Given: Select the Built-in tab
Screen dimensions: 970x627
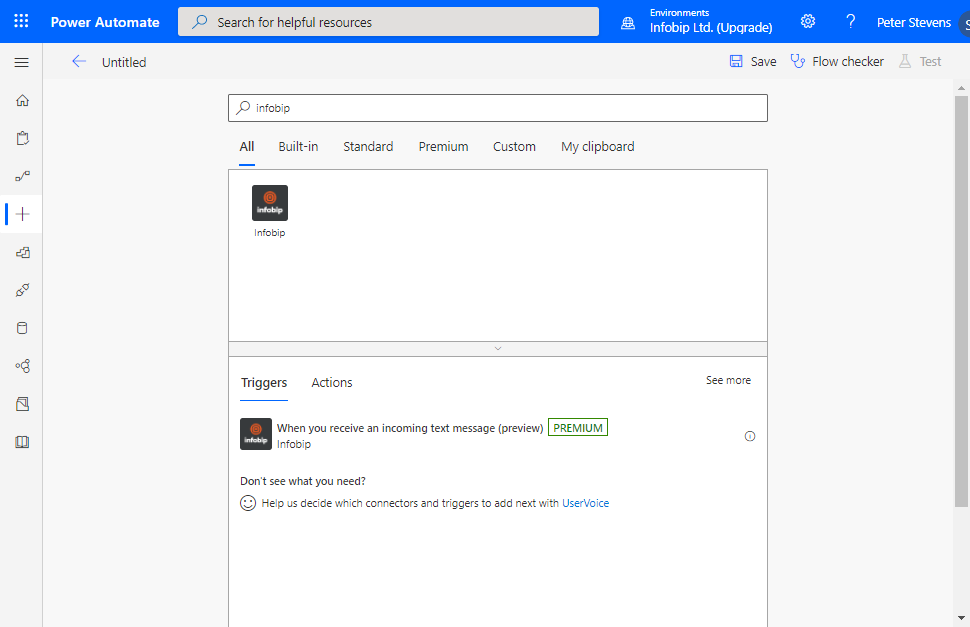Looking at the screenshot, I should (298, 147).
